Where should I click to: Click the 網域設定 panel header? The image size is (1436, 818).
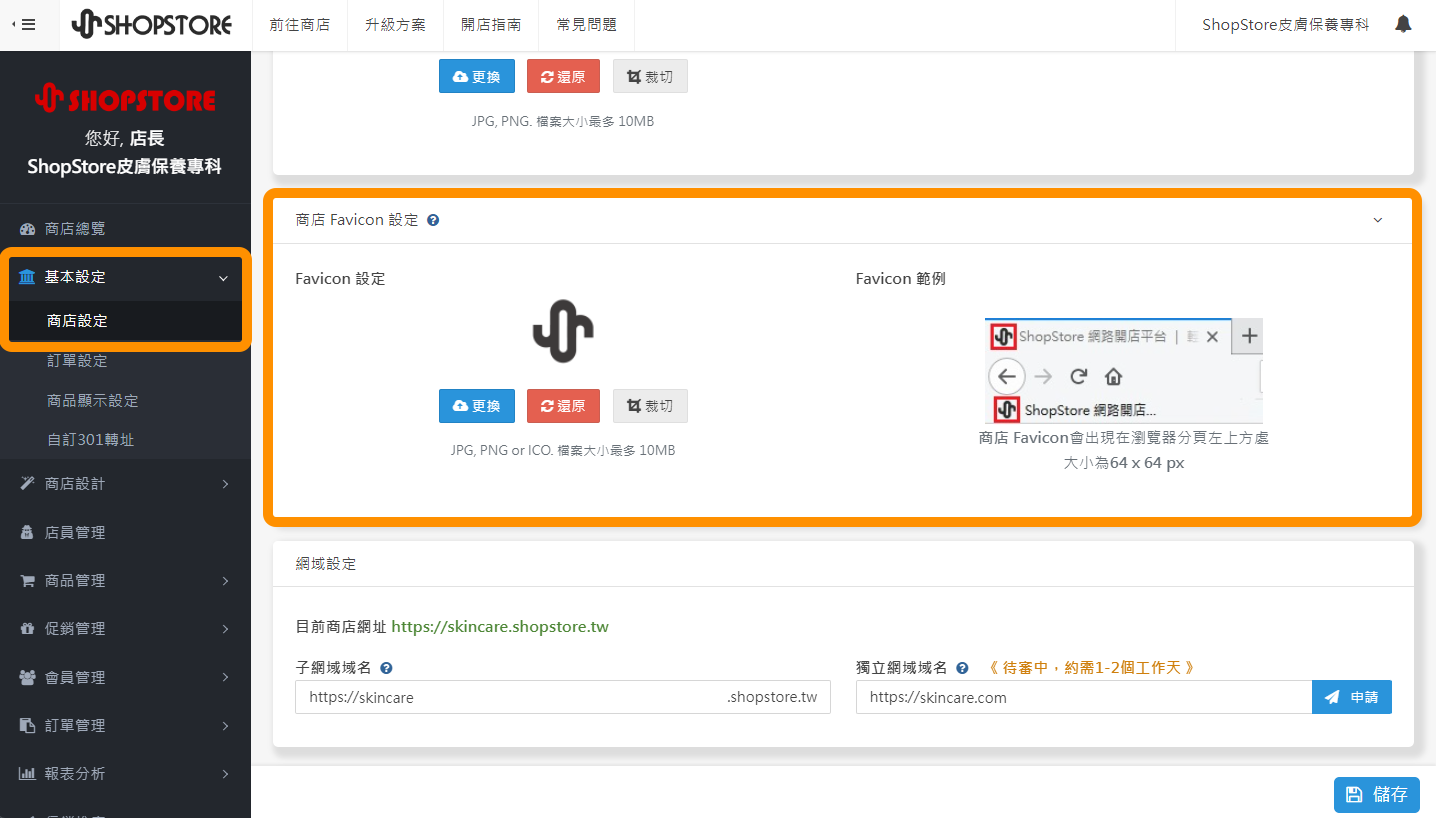843,564
